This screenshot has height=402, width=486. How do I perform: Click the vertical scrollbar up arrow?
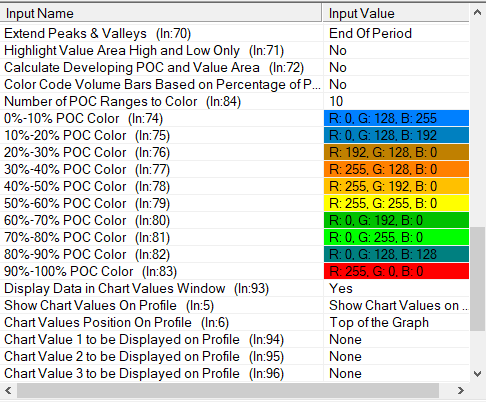477,13
